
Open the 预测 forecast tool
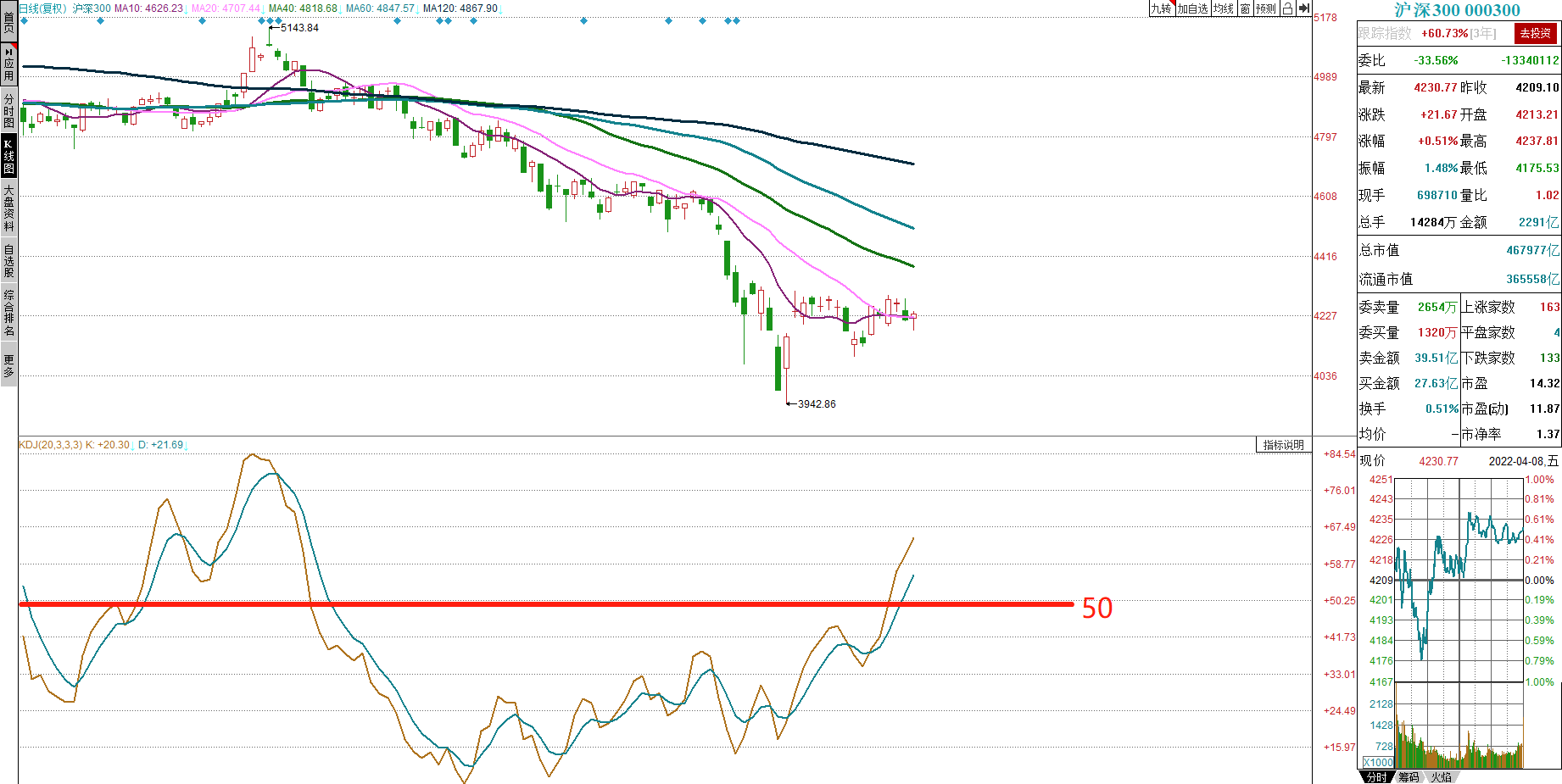click(1266, 8)
